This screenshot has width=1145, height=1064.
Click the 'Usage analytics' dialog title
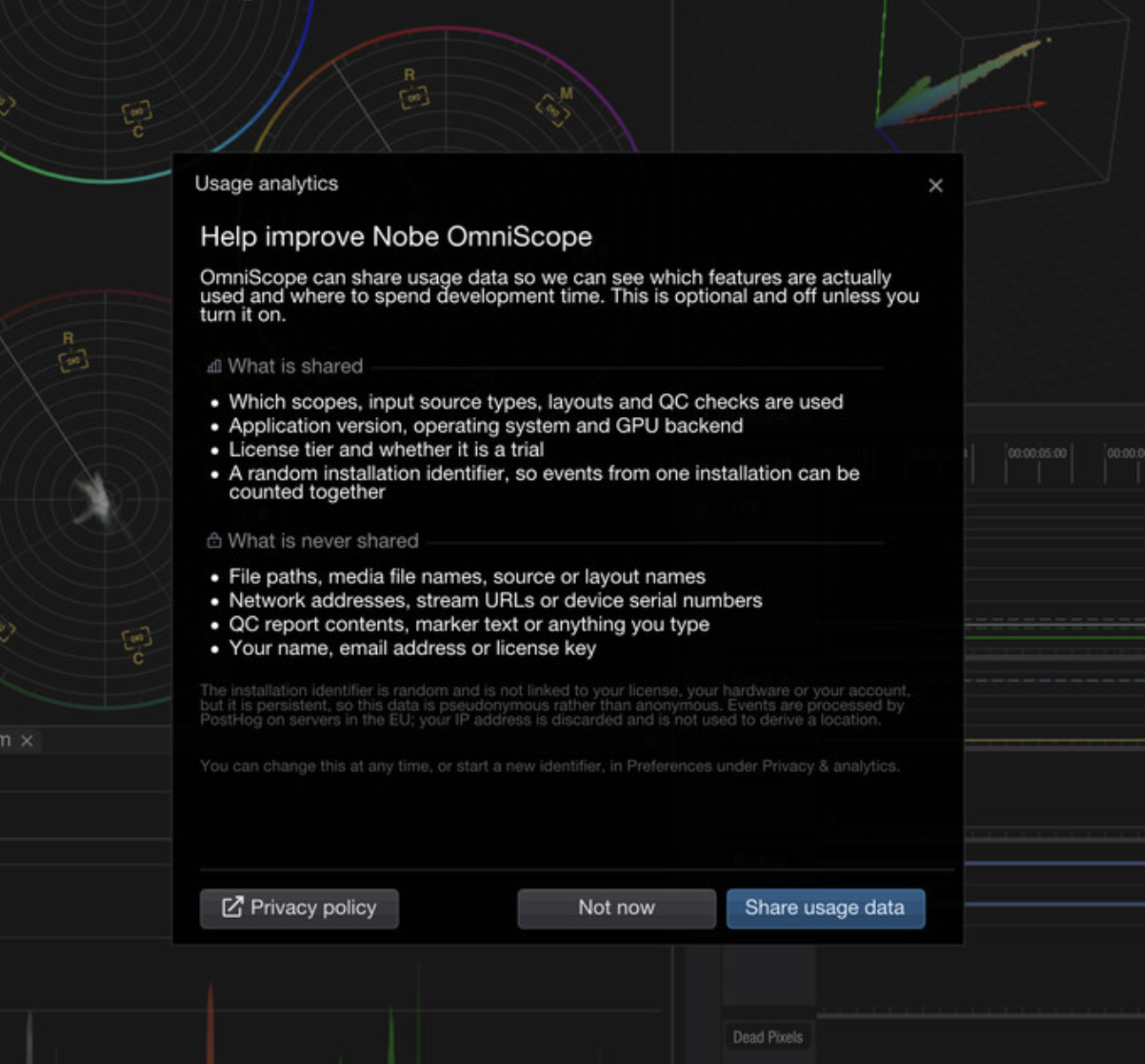pos(266,183)
